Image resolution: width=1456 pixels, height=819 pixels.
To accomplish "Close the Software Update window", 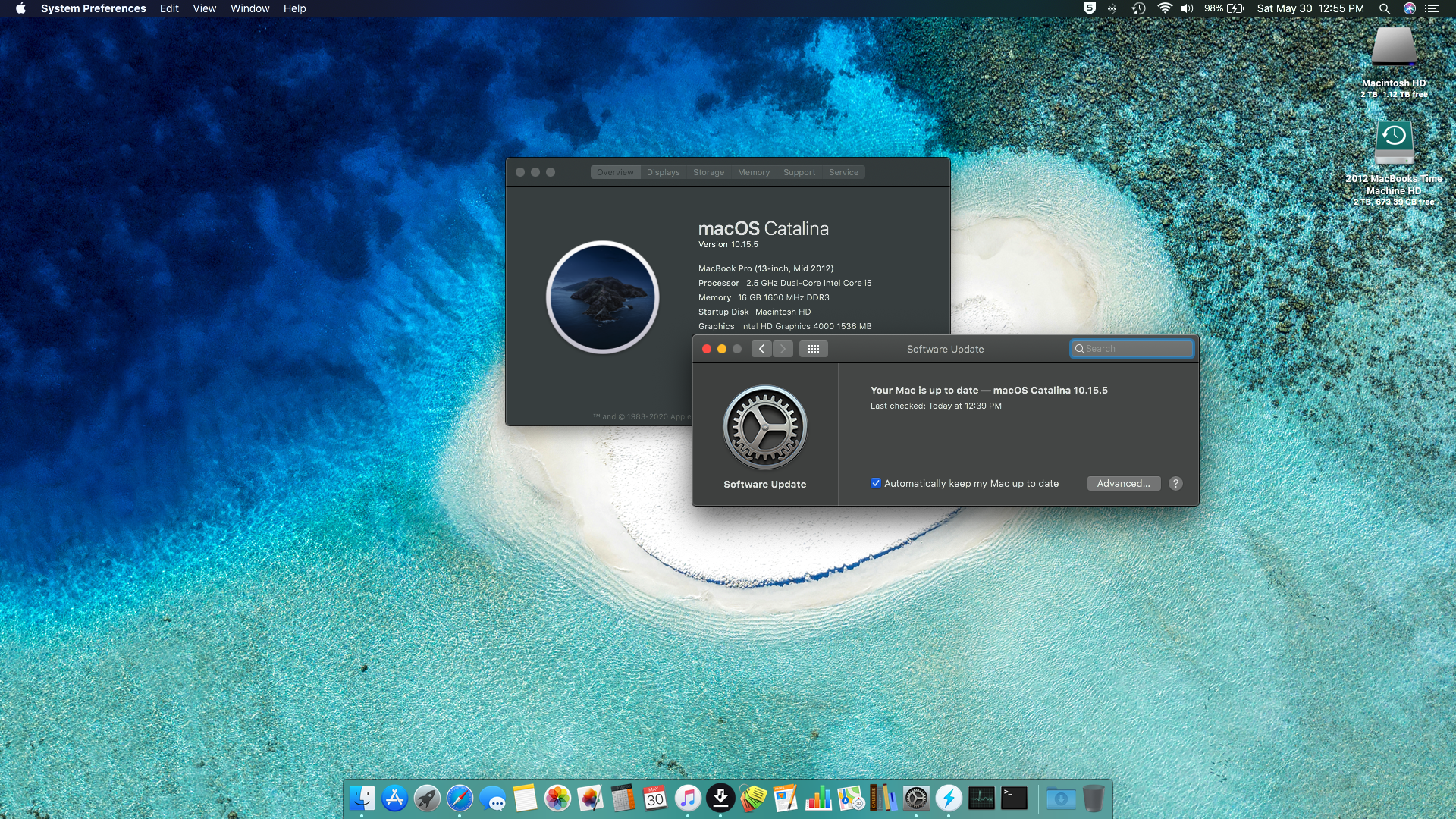I will pyautogui.click(x=707, y=349).
